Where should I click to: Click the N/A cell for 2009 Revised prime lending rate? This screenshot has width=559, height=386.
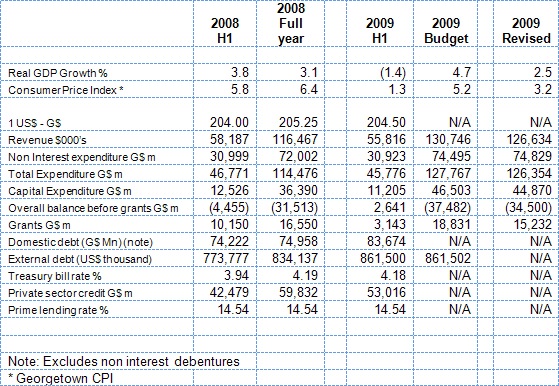coord(541,309)
